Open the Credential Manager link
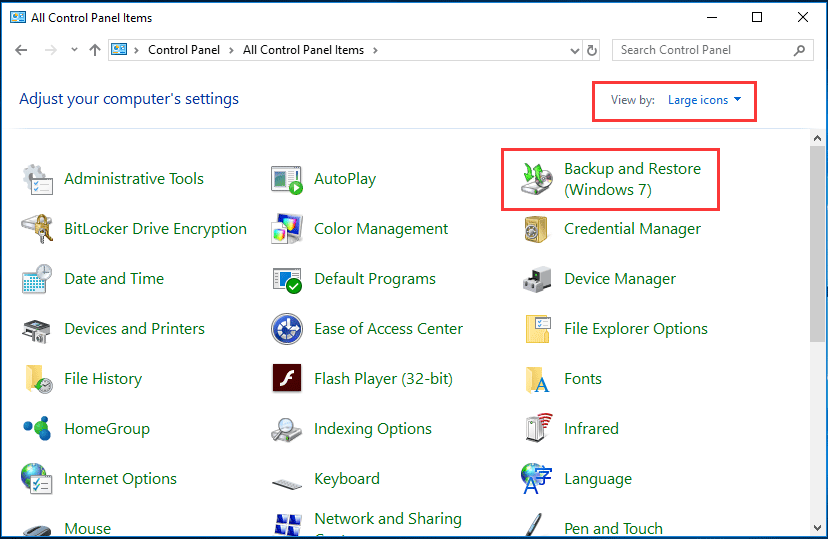The image size is (828, 539). point(632,229)
